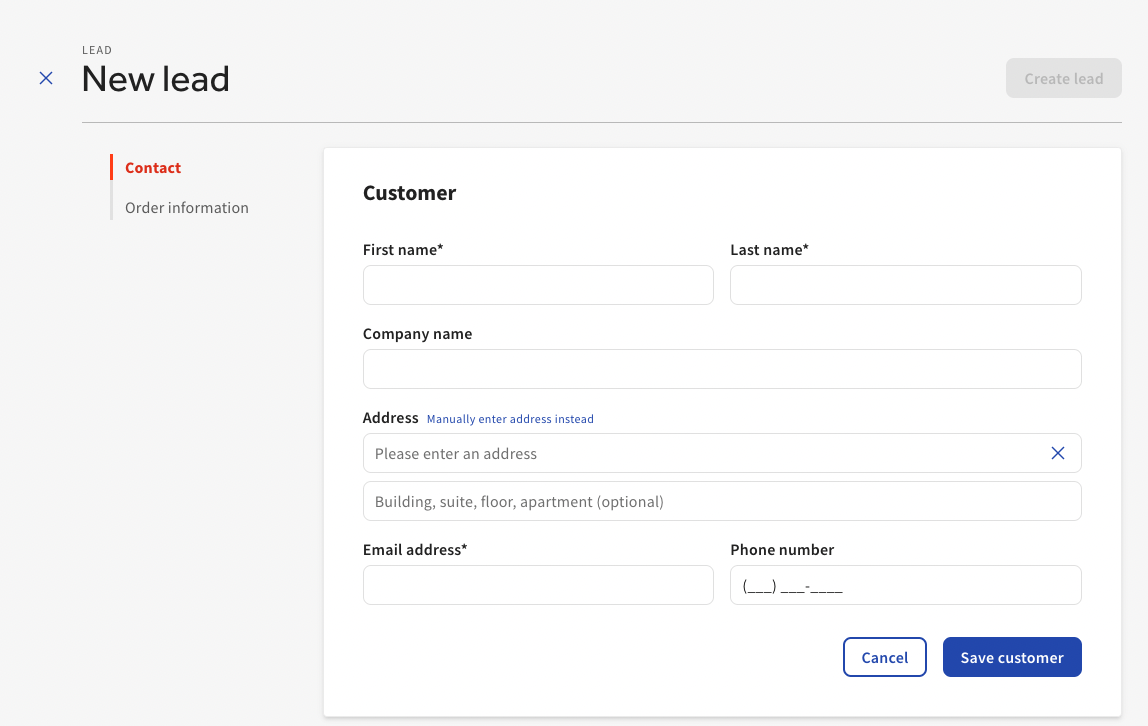The height and width of the screenshot is (726, 1148).
Task: Click the address search input
Action: 700,453
